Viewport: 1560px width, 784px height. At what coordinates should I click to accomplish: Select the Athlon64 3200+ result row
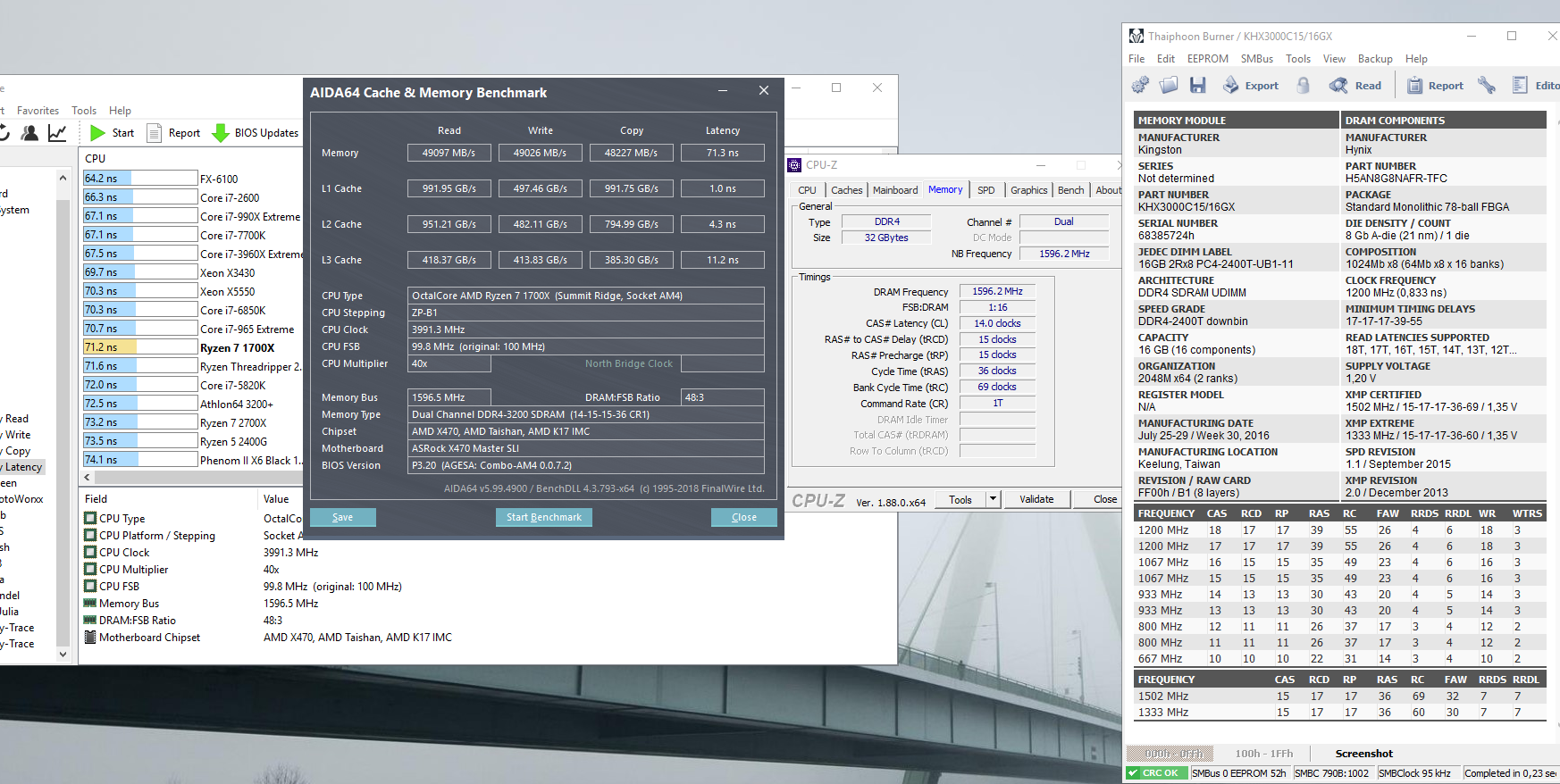(x=193, y=404)
